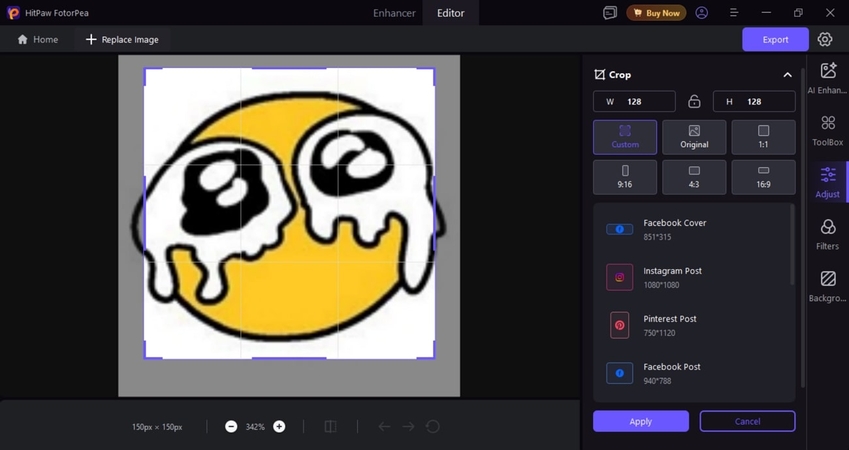The image size is (849, 450).
Task: Open settings gear icon
Action: point(825,40)
